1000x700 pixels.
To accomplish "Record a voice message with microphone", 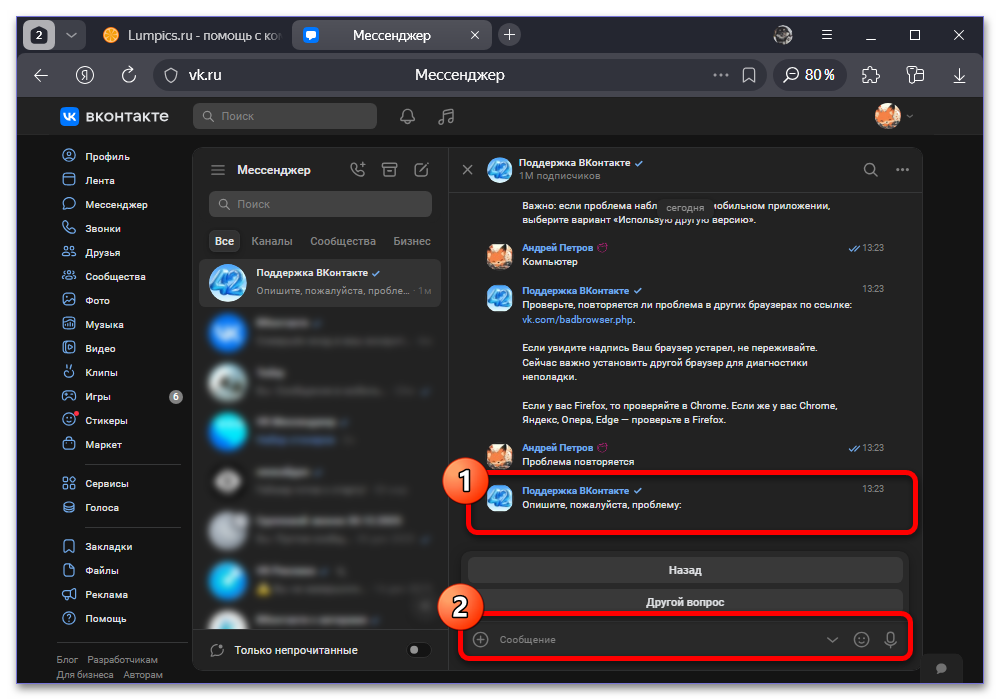I will point(890,639).
